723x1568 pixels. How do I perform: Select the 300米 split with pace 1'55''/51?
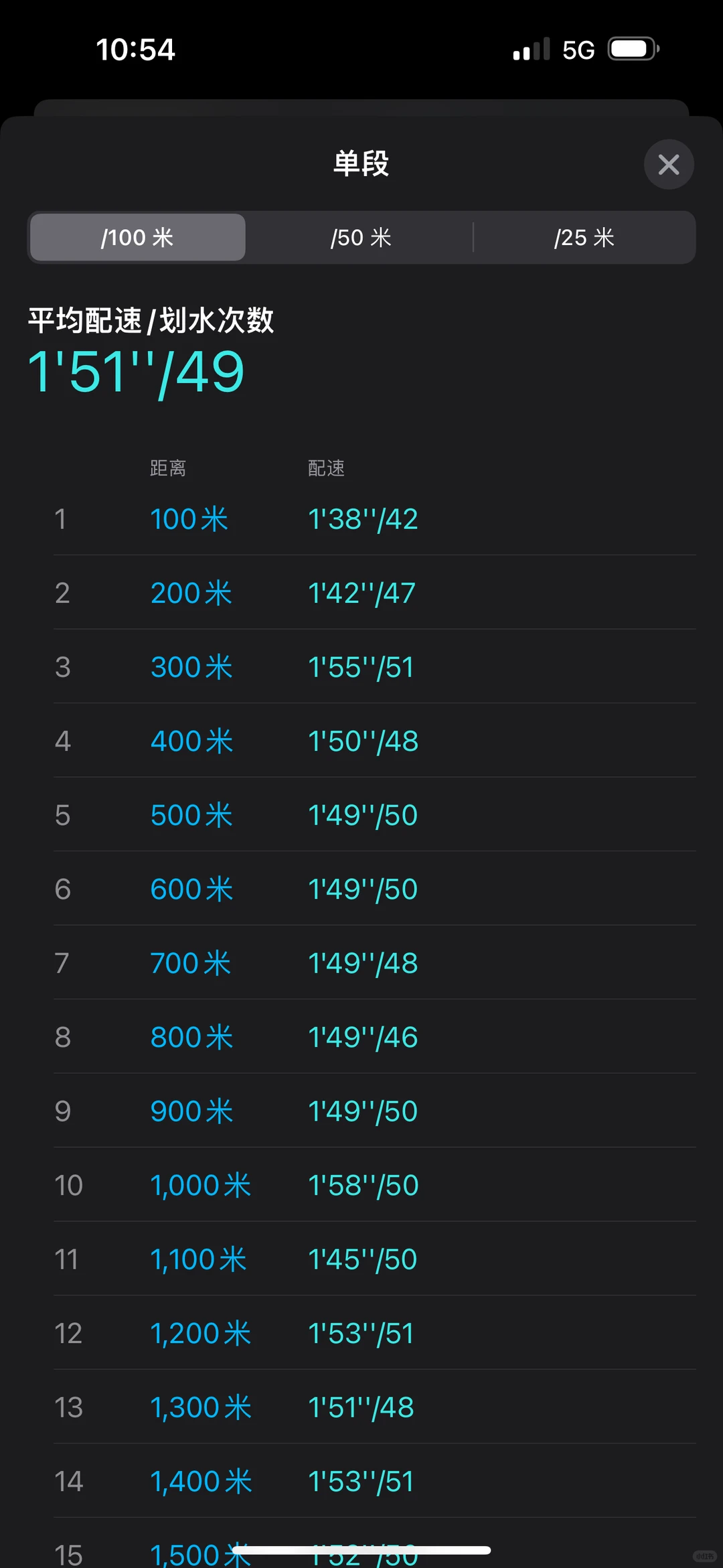(x=375, y=667)
